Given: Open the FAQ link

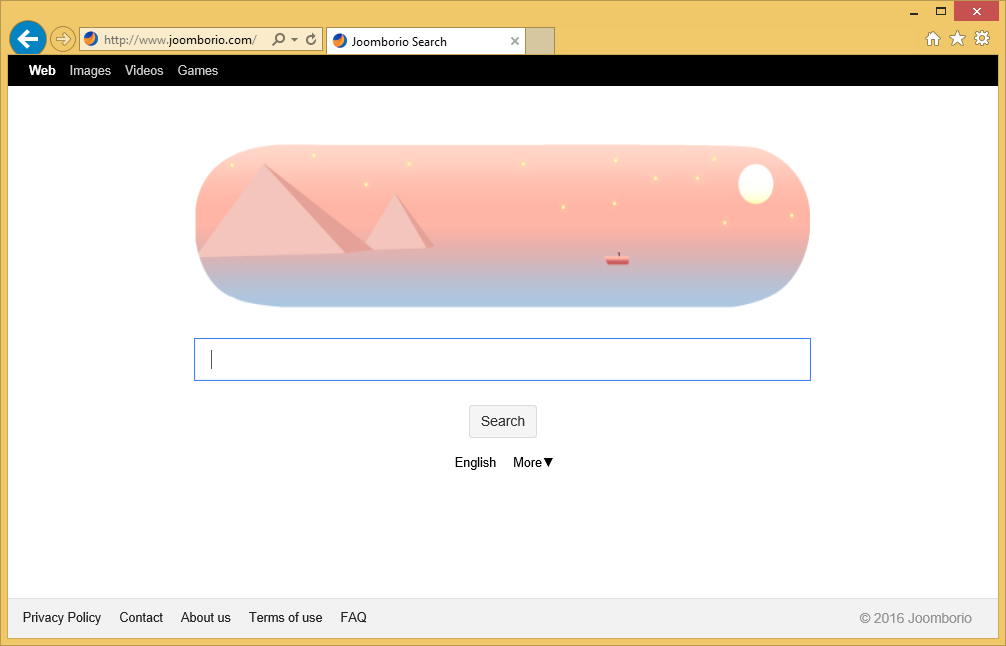Looking at the screenshot, I should [354, 617].
